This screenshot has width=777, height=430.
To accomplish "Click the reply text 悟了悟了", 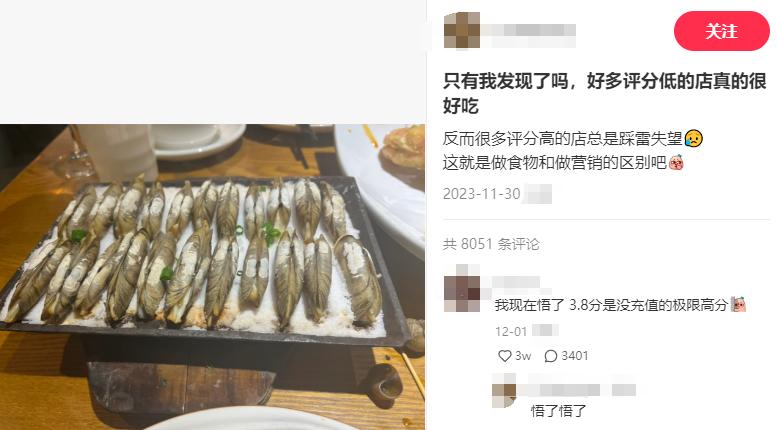I will (558, 411).
